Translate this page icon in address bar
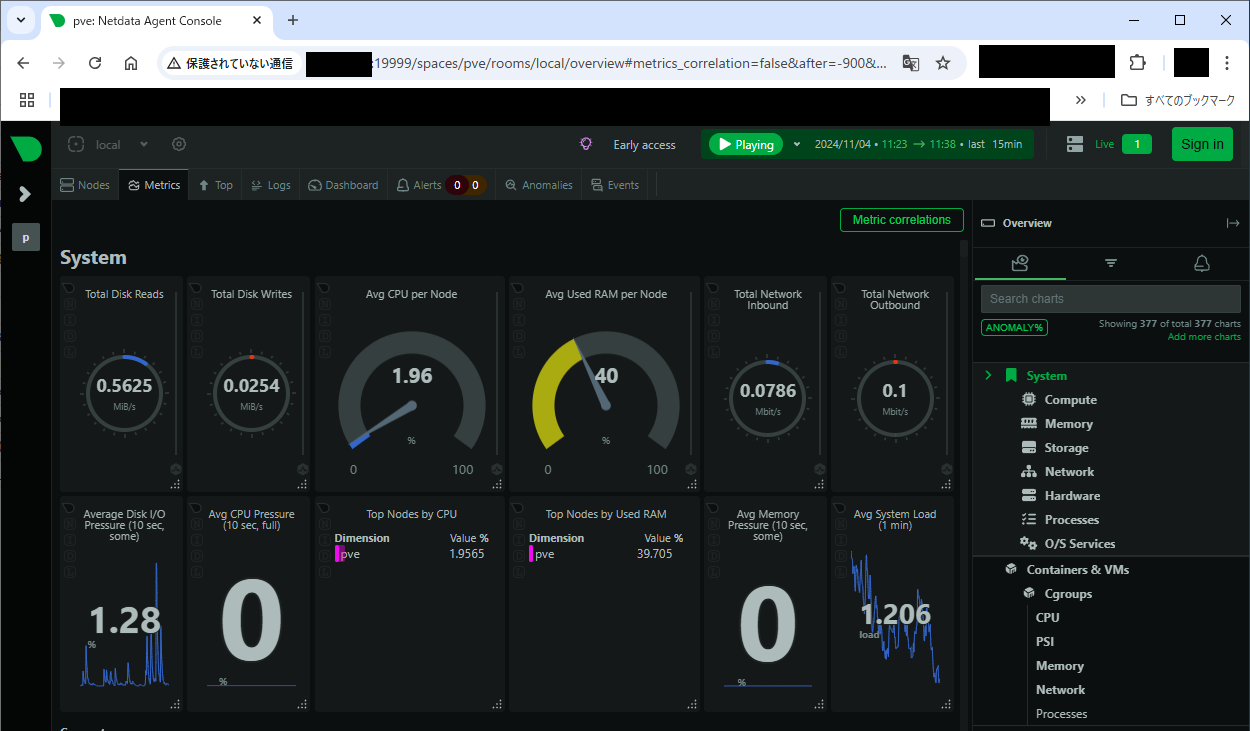This screenshot has height=731, width=1250. click(x=910, y=63)
